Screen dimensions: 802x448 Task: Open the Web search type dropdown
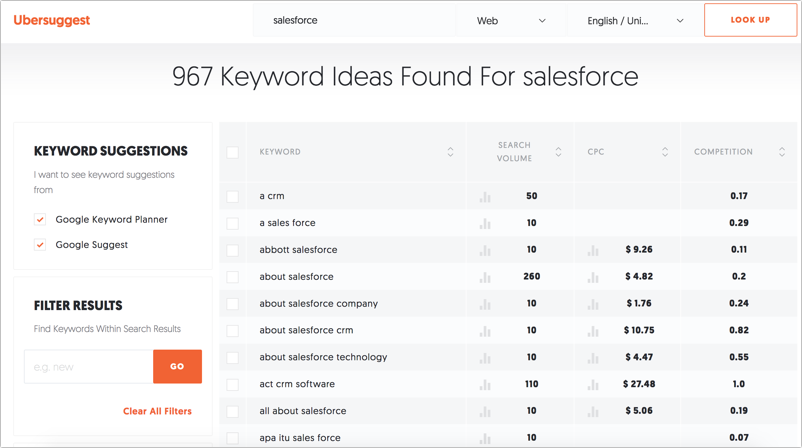(511, 21)
